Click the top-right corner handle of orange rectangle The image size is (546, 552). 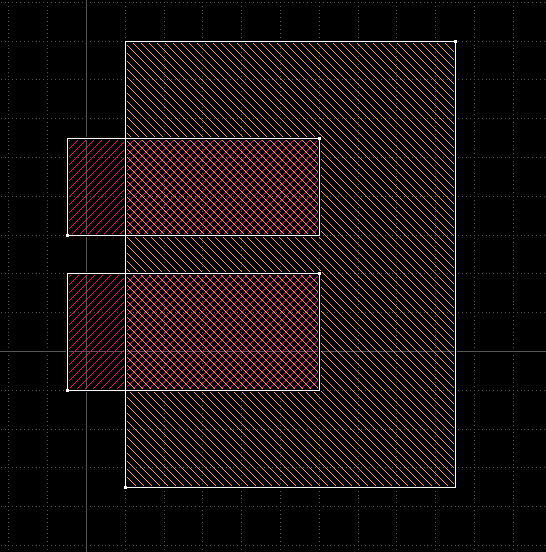455,42
